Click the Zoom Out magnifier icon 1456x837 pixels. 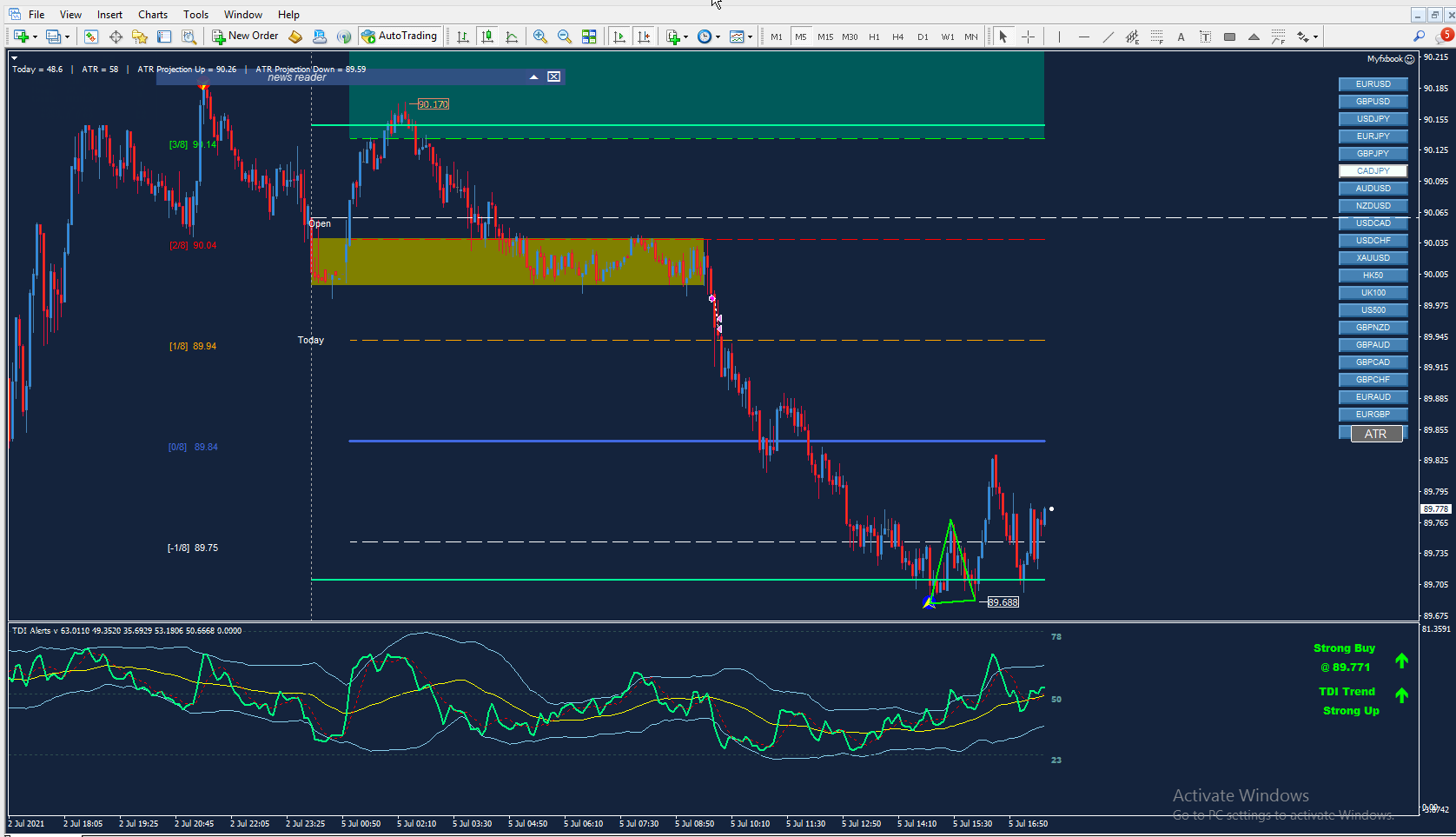tap(565, 37)
